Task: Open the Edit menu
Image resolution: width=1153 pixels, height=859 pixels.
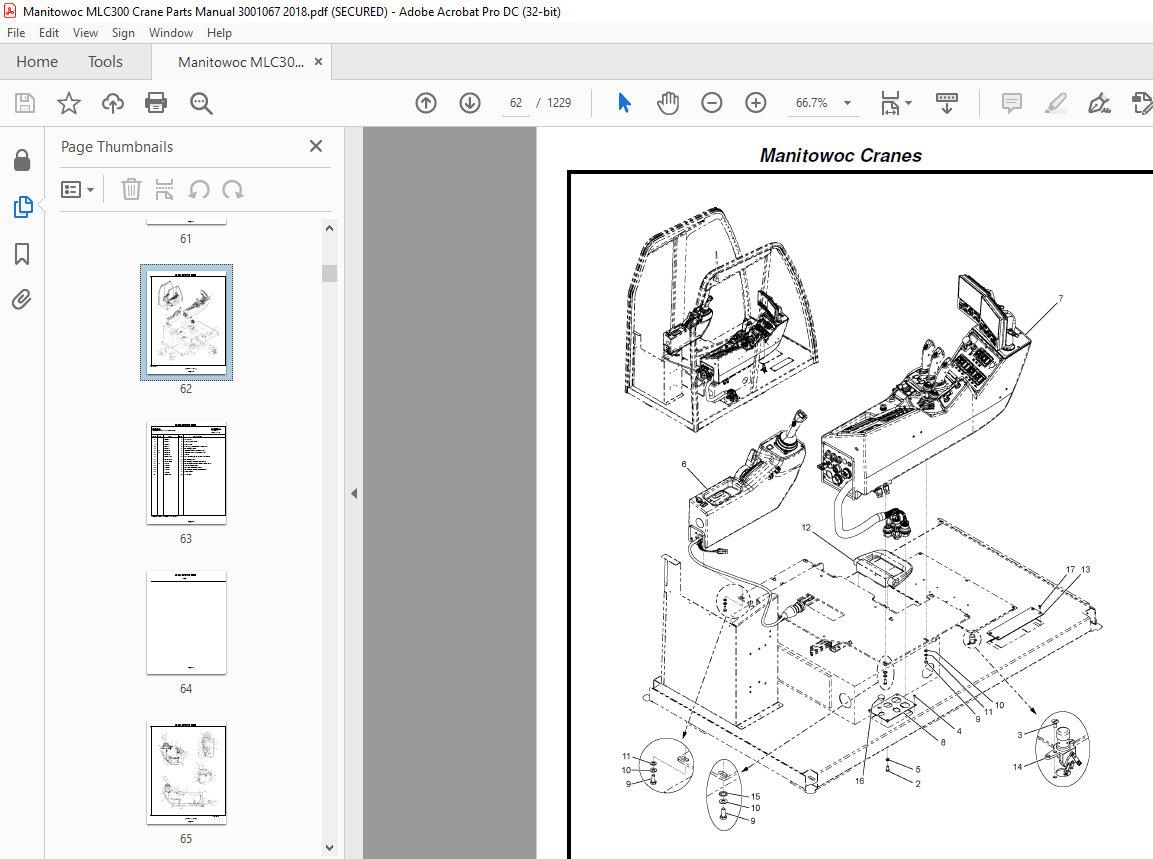Action: (49, 33)
